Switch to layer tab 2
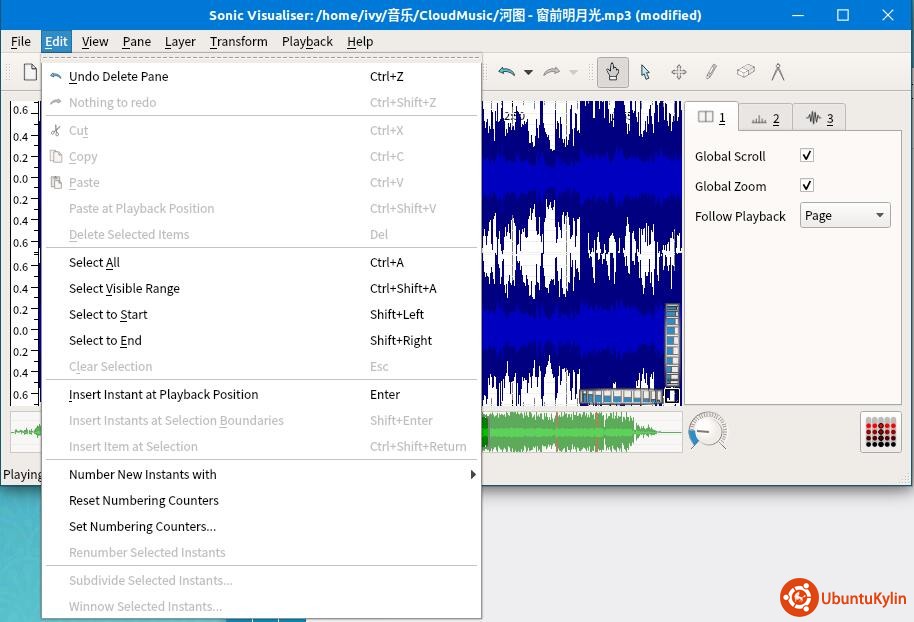 (x=765, y=118)
